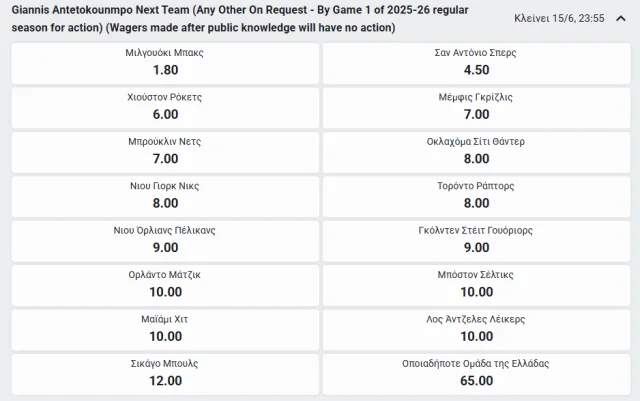Select Ορλάντο Μάτζικ odds 10.00
Viewport: 640px width, 401px height.
point(165,285)
